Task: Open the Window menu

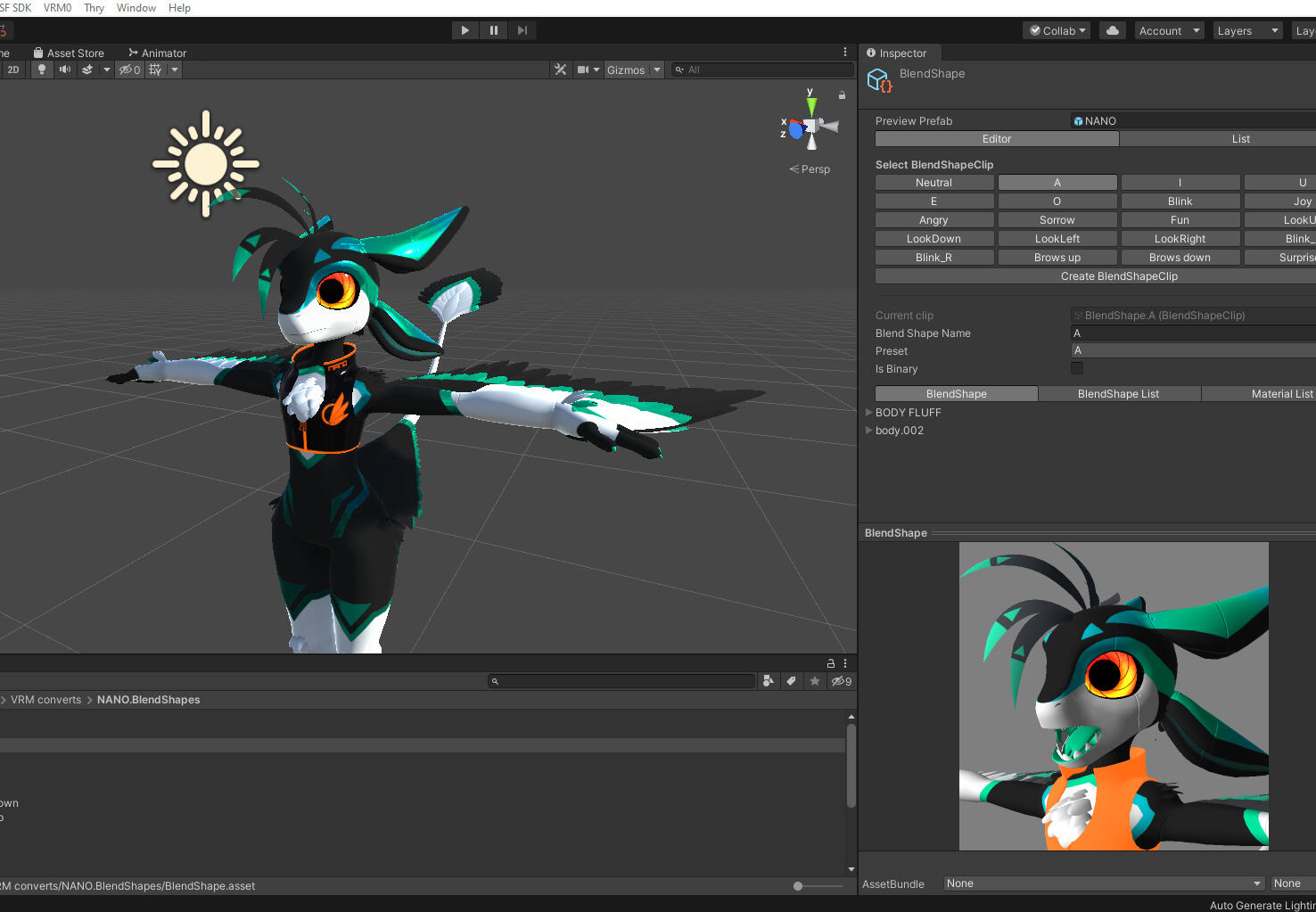Action: click(136, 8)
